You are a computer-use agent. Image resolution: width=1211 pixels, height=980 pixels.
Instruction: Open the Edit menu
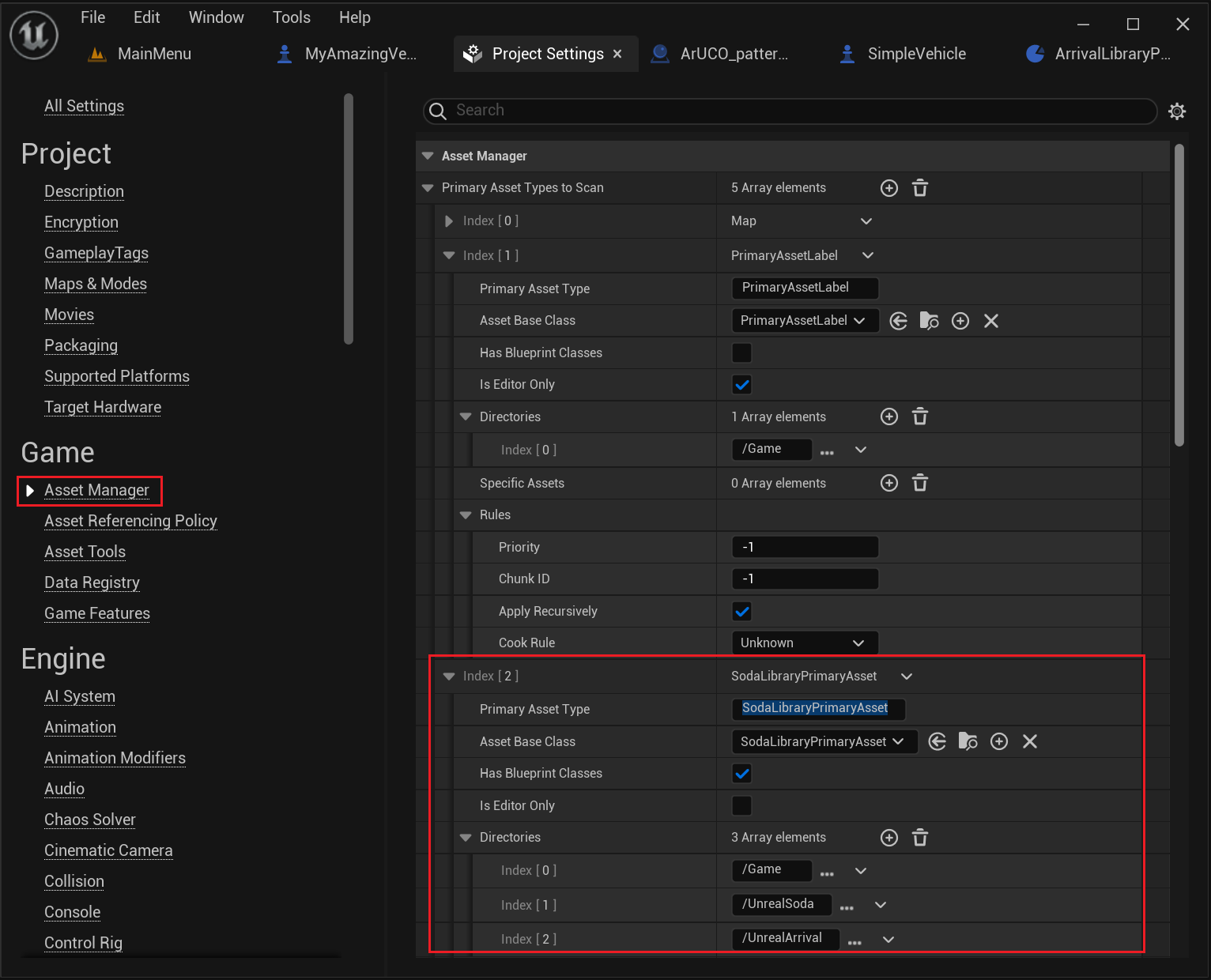[x=146, y=17]
